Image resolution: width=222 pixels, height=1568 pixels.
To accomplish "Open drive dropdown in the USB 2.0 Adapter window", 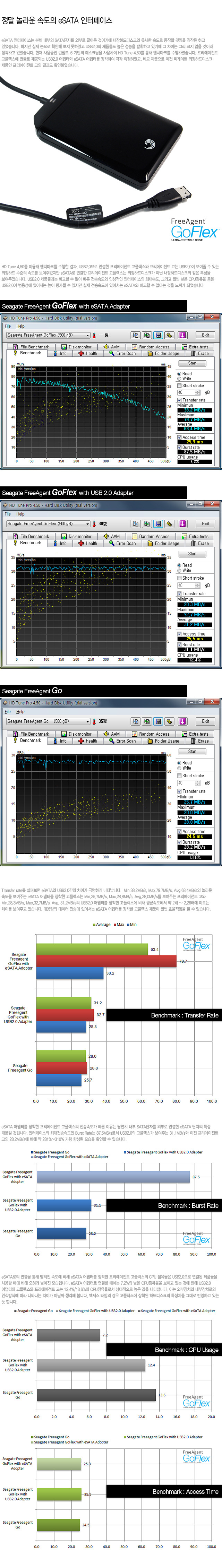I will point(48,524).
